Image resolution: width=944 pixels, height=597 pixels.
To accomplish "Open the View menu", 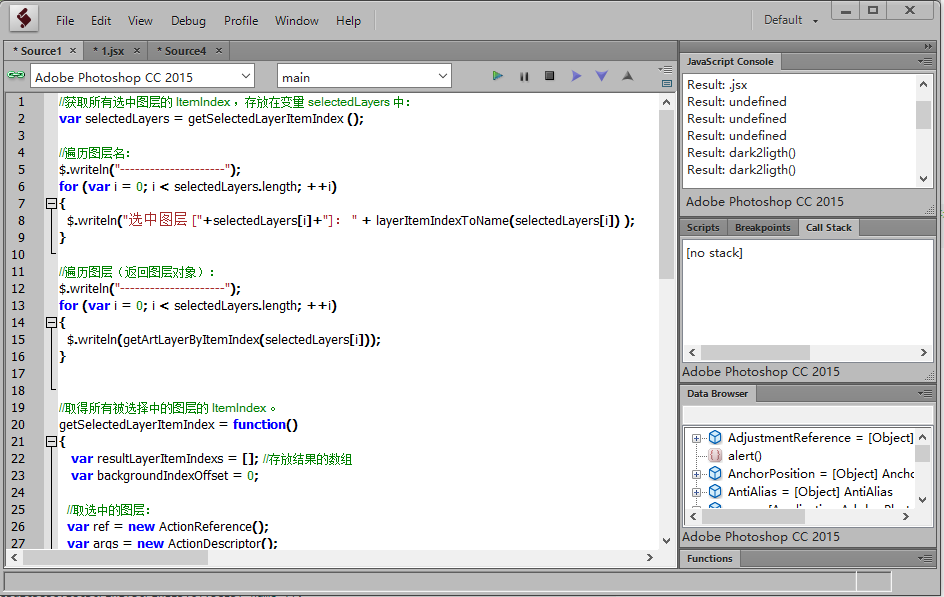I will click(140, 20).
